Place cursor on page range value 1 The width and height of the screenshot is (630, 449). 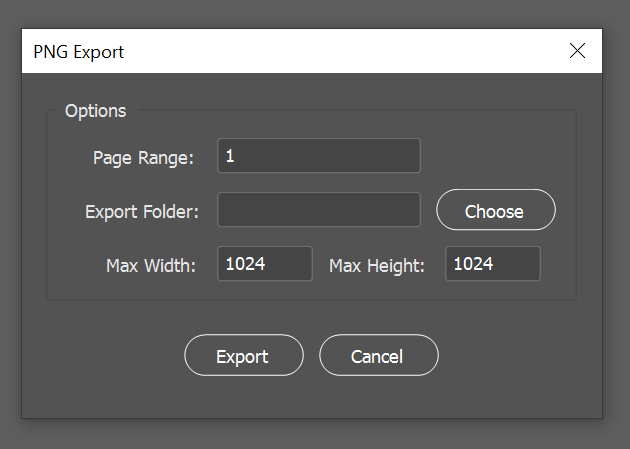(230, 156)
